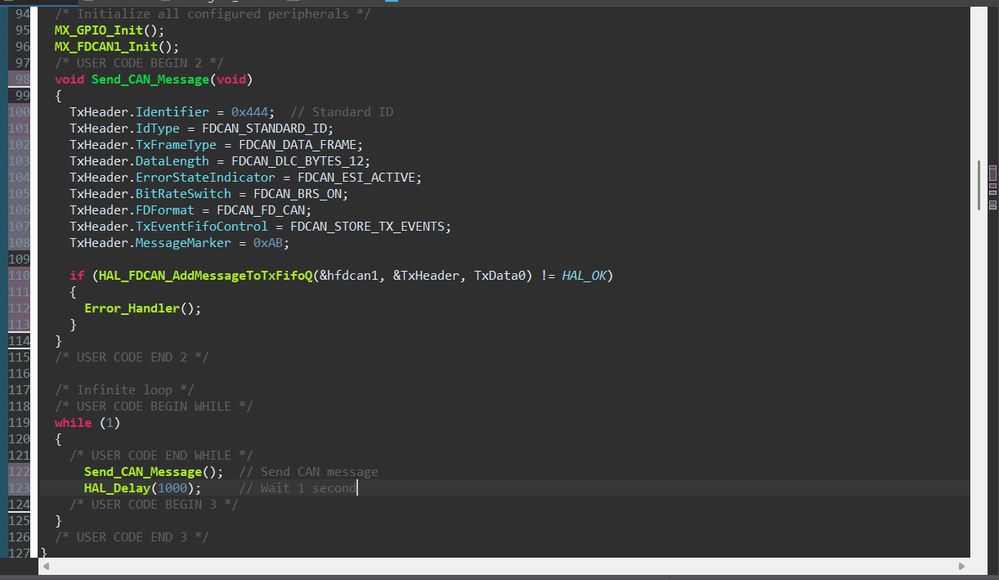Click the USER CODE END 3 comment

(x=131, y=537)
